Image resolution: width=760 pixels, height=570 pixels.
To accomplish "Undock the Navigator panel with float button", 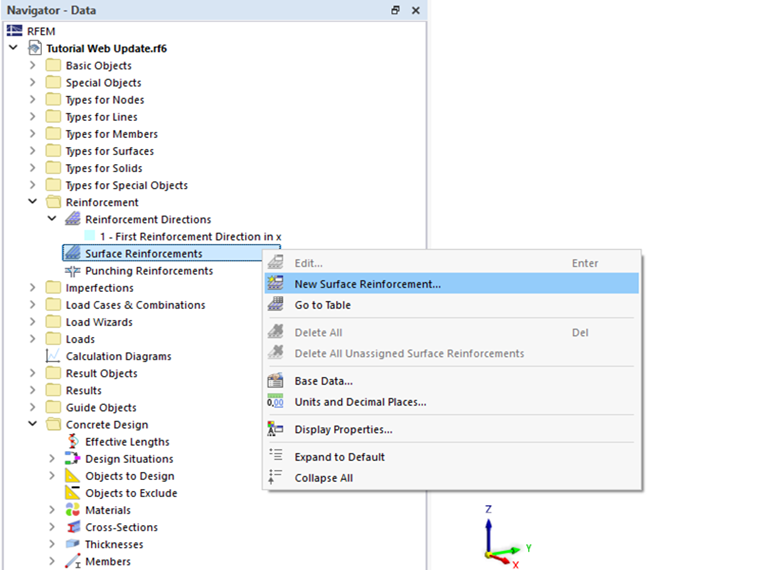I will pos(396,10).
